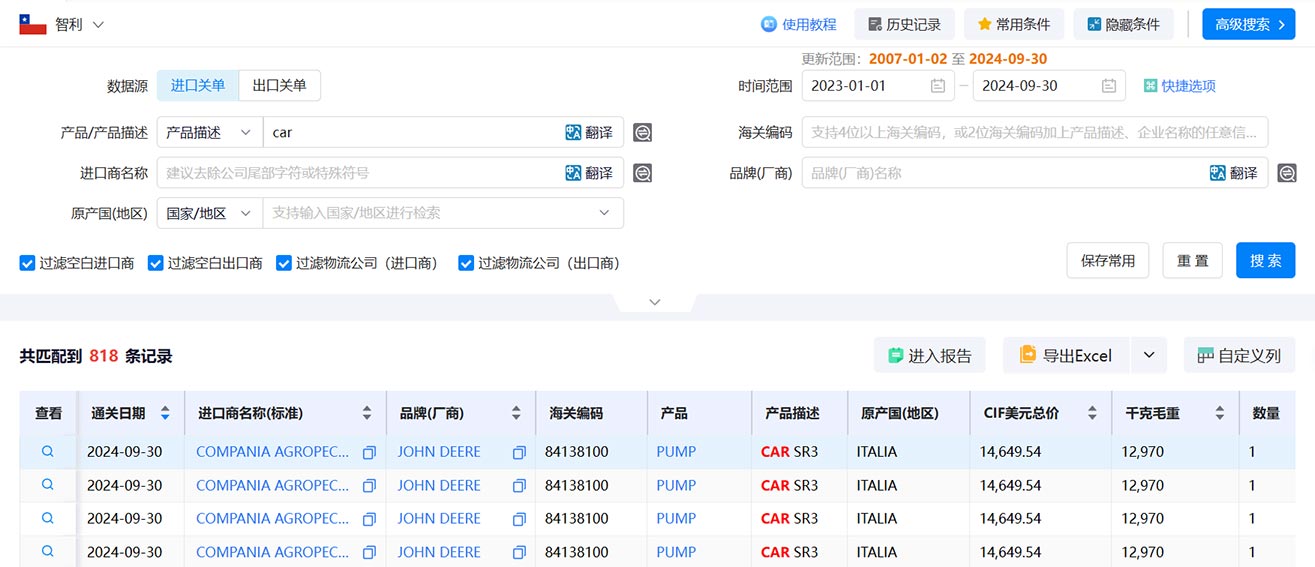
Task: Click the Chile flag icon
Action: tap(33, 24)
